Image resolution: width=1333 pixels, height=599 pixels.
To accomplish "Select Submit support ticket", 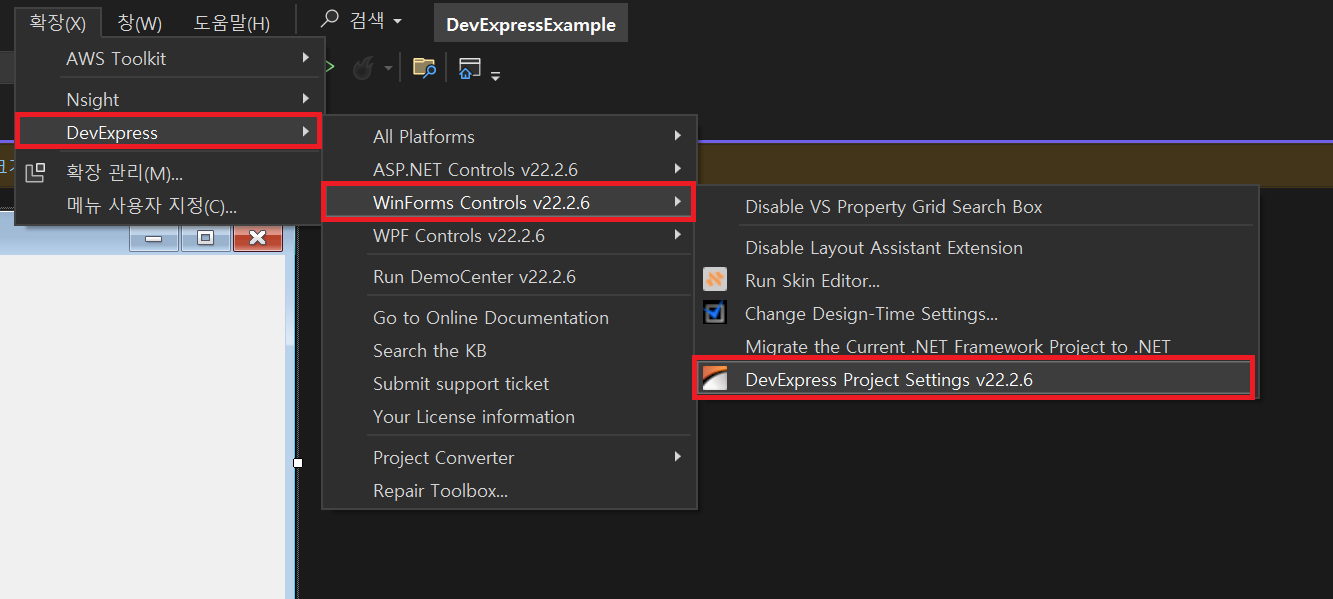I will click(509, 384).
